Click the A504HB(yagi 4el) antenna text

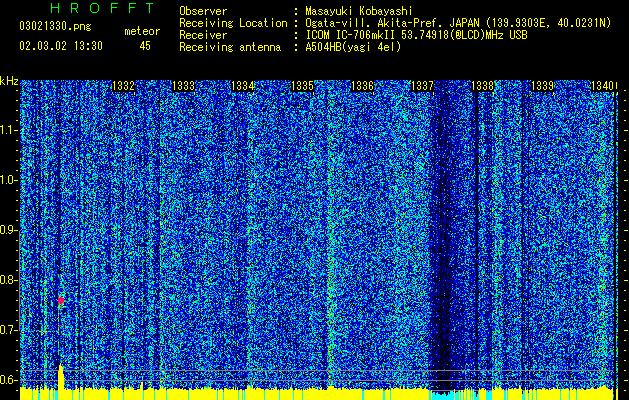click(353, 47)
